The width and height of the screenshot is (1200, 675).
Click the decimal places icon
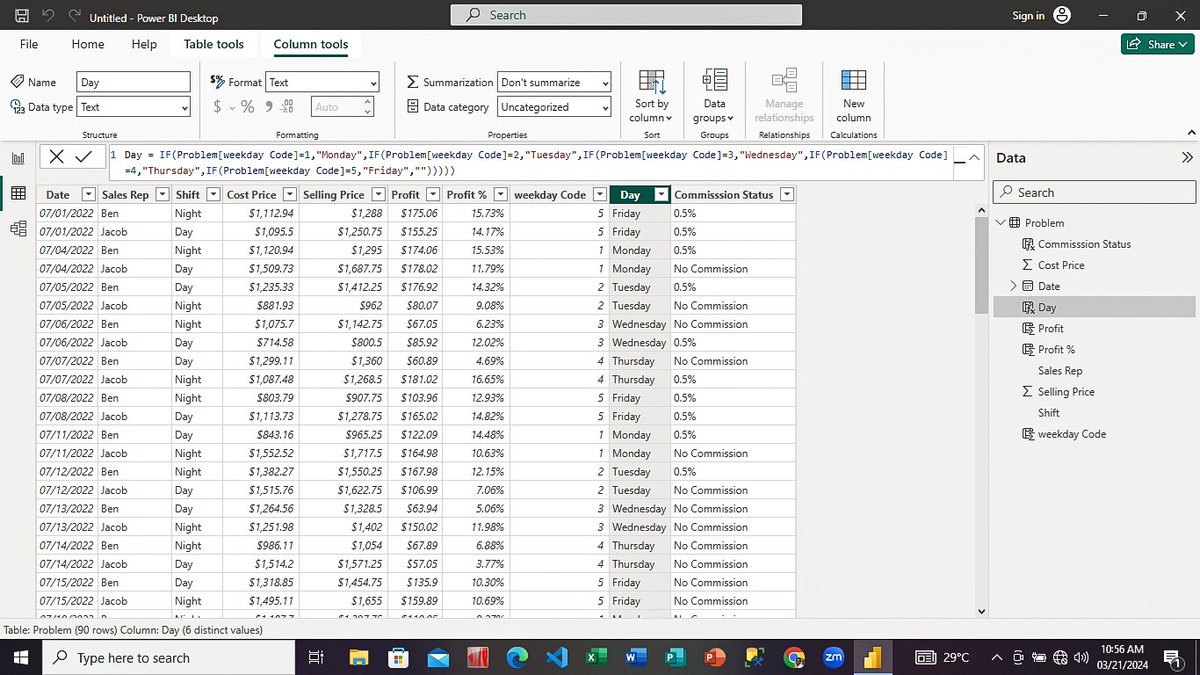pyautogui.click(x=288, y=106)
